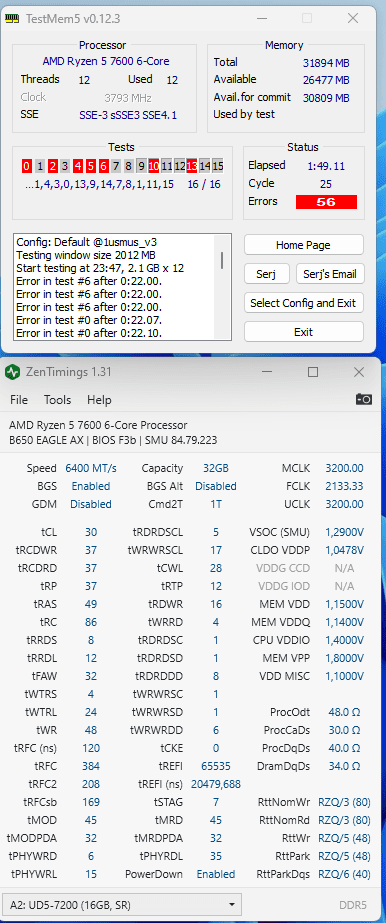This screenshot has width=386, height=923.
Task: Click the Exit button in TestMem5
Action: point(303,332)
